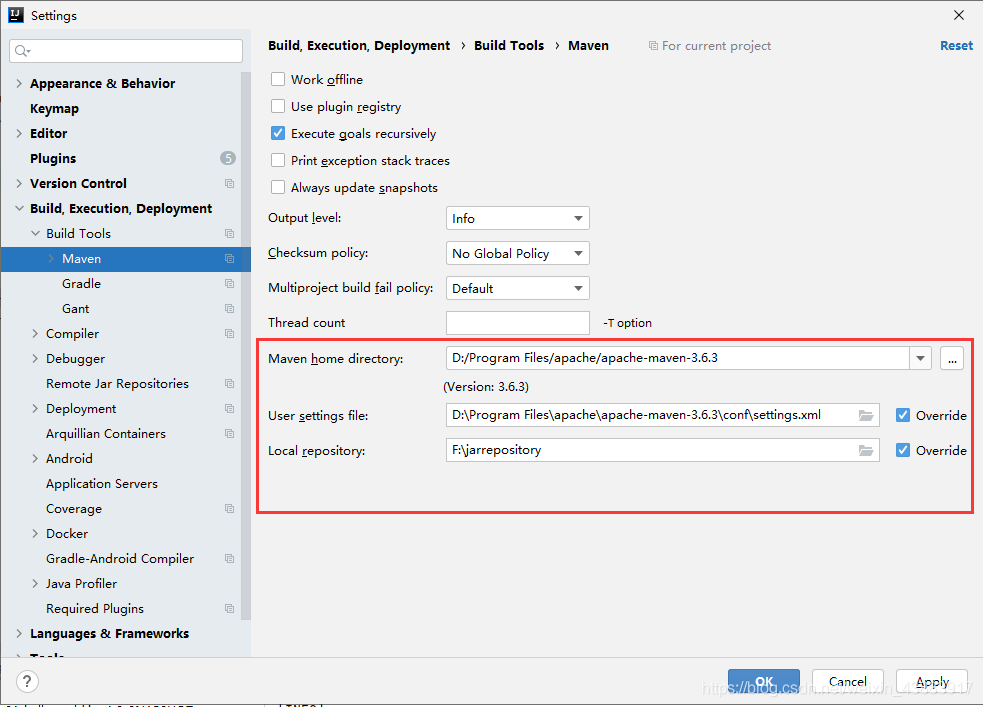
Task: Enable Print exception stack traces
Action: [x=278, y=160]
